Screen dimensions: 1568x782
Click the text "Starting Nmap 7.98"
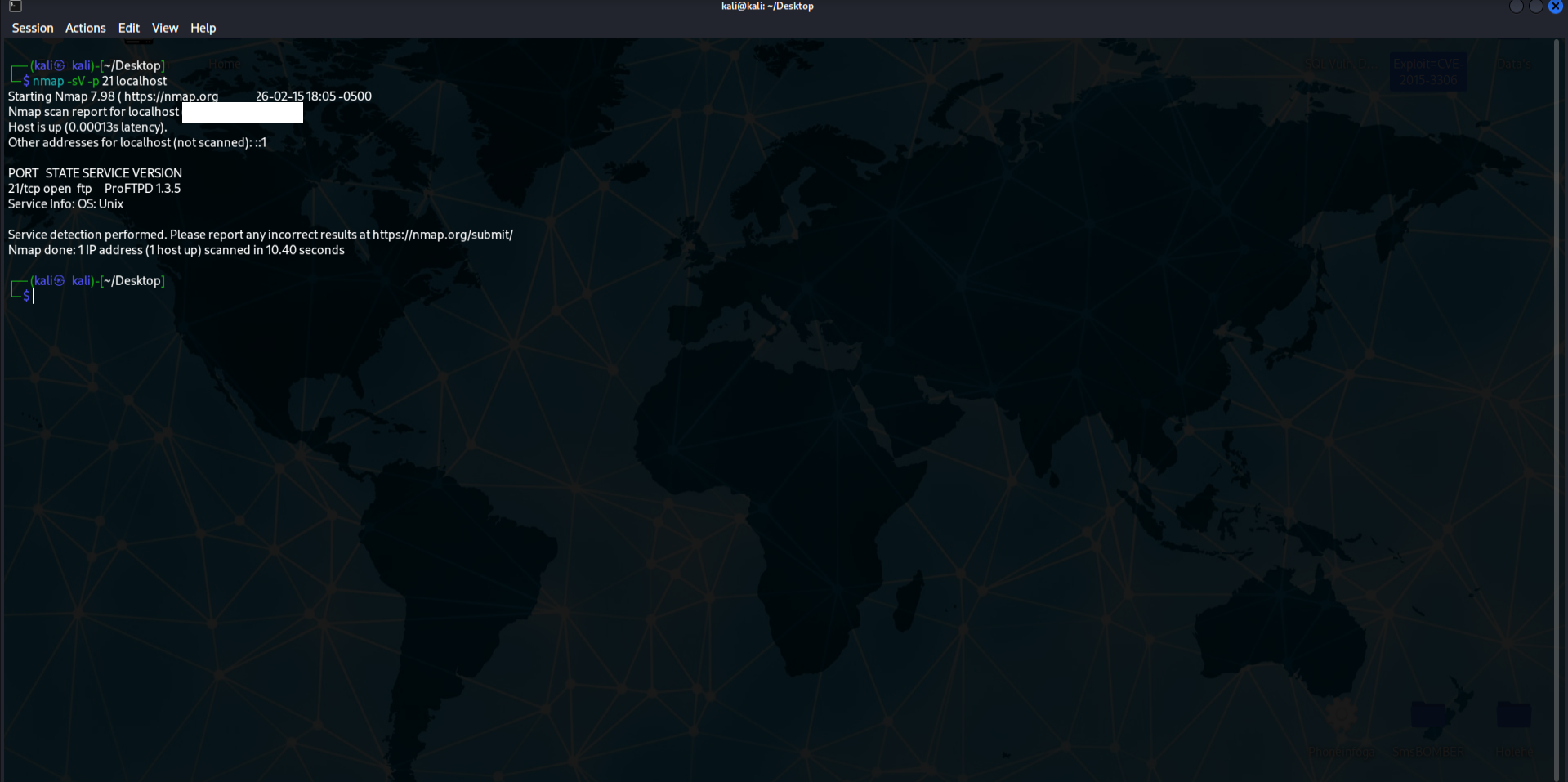click(x=61, y=96)
